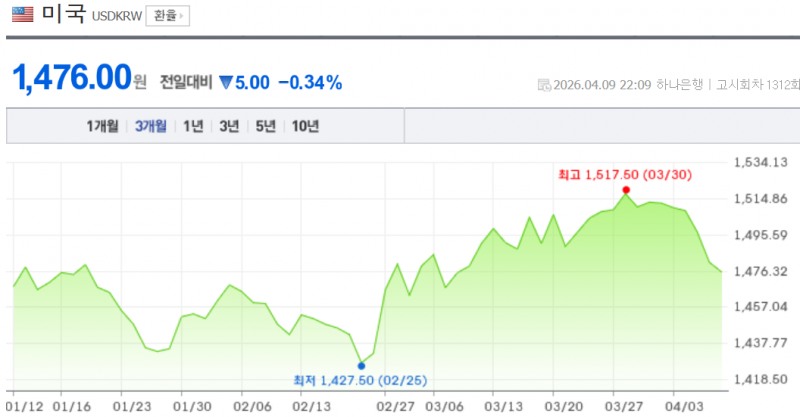Click the -0.34% change percentage

(x=310, y=82)
